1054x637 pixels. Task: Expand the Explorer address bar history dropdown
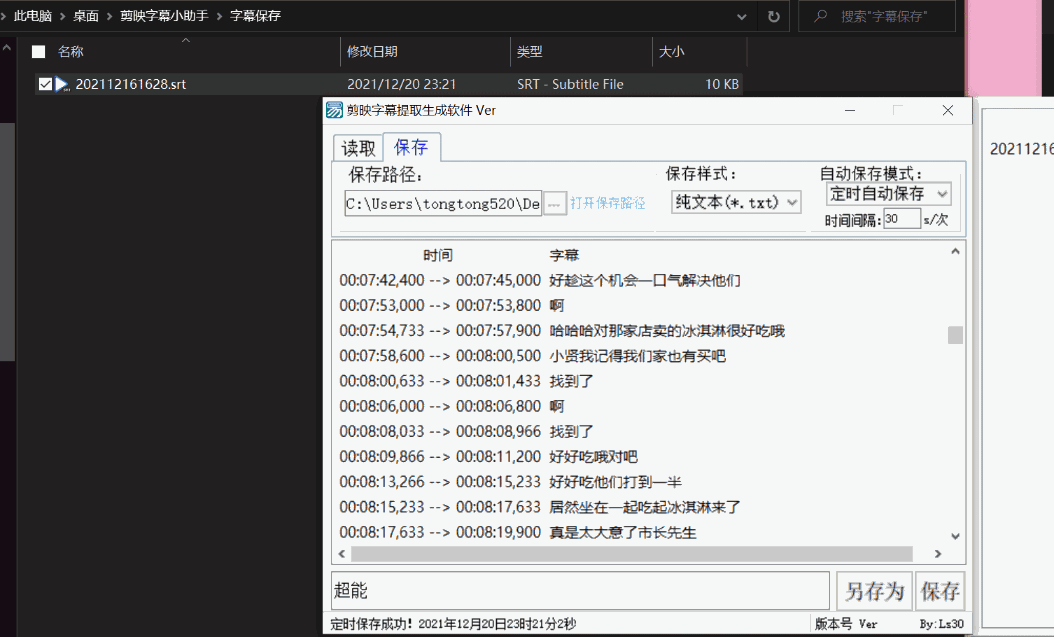[741, 16]
